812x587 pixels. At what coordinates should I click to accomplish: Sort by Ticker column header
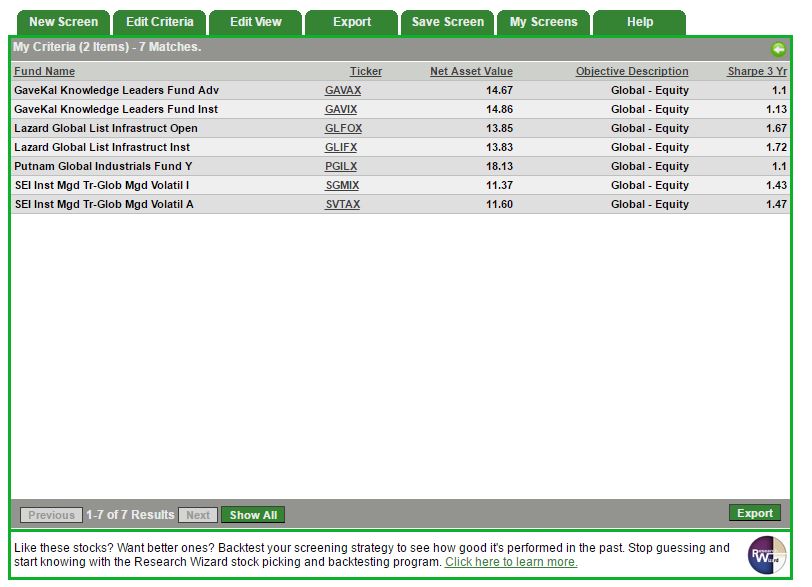(366, 71)
